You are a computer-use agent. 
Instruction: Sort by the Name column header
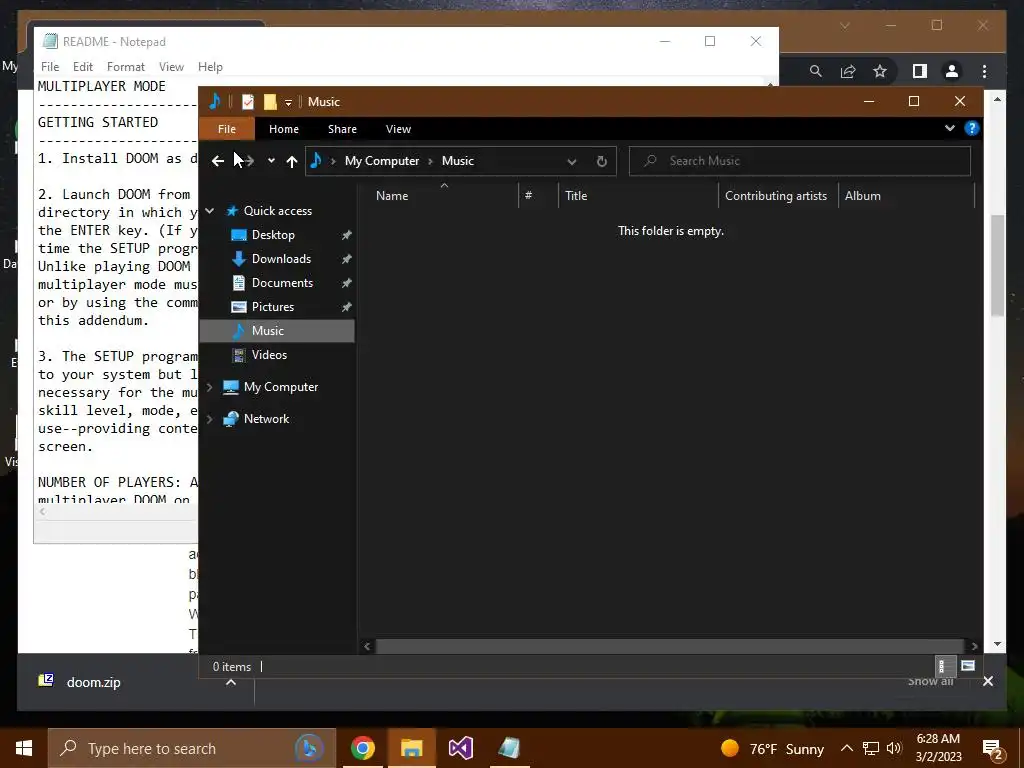tap(392, 196)
